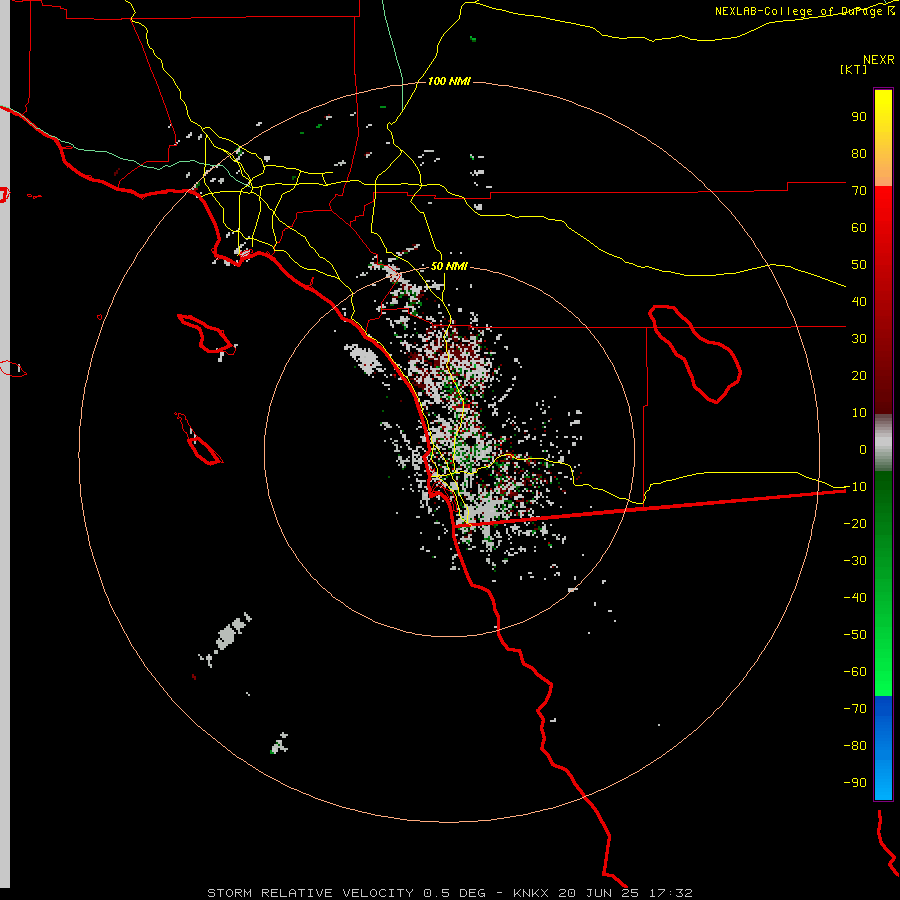900x900 pixels.
Task: Click the "KNKX" radar site identifier
Action: 531,893
